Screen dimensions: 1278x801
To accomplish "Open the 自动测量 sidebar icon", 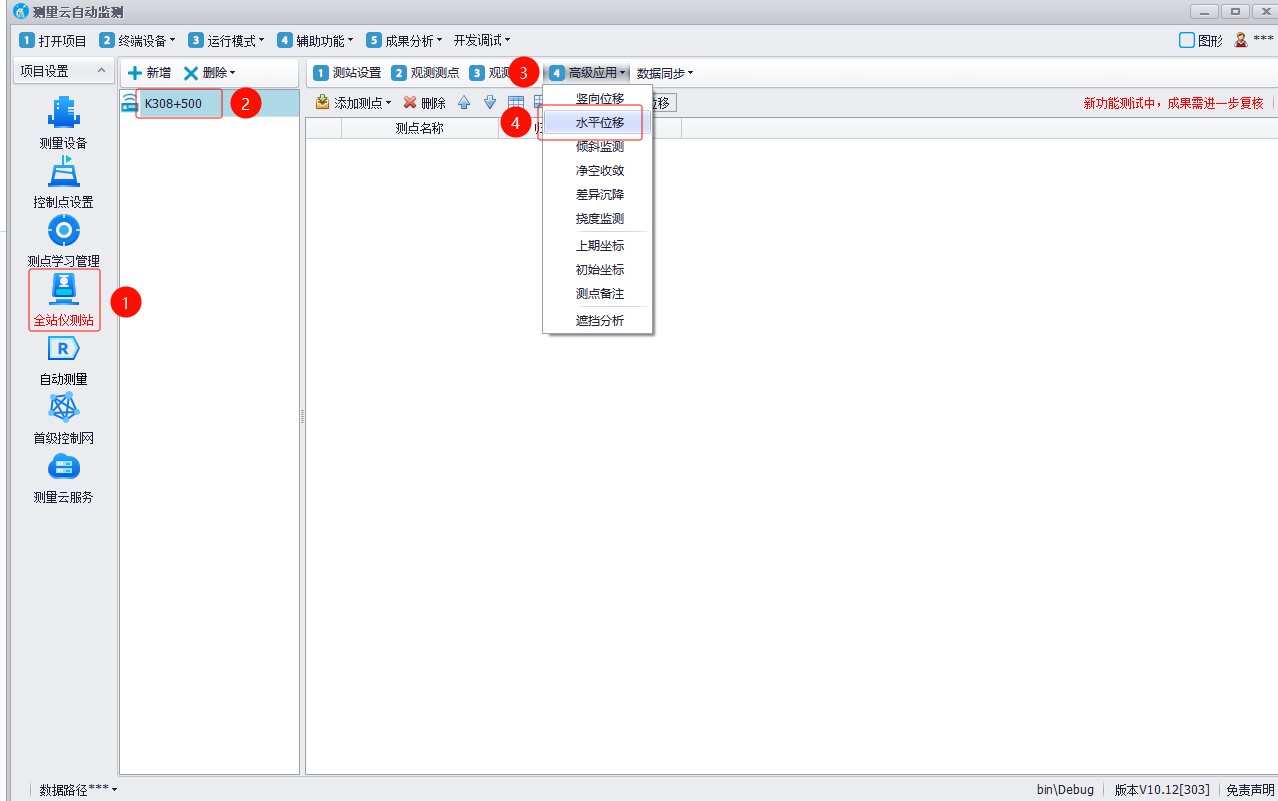I will coord(63,349).
